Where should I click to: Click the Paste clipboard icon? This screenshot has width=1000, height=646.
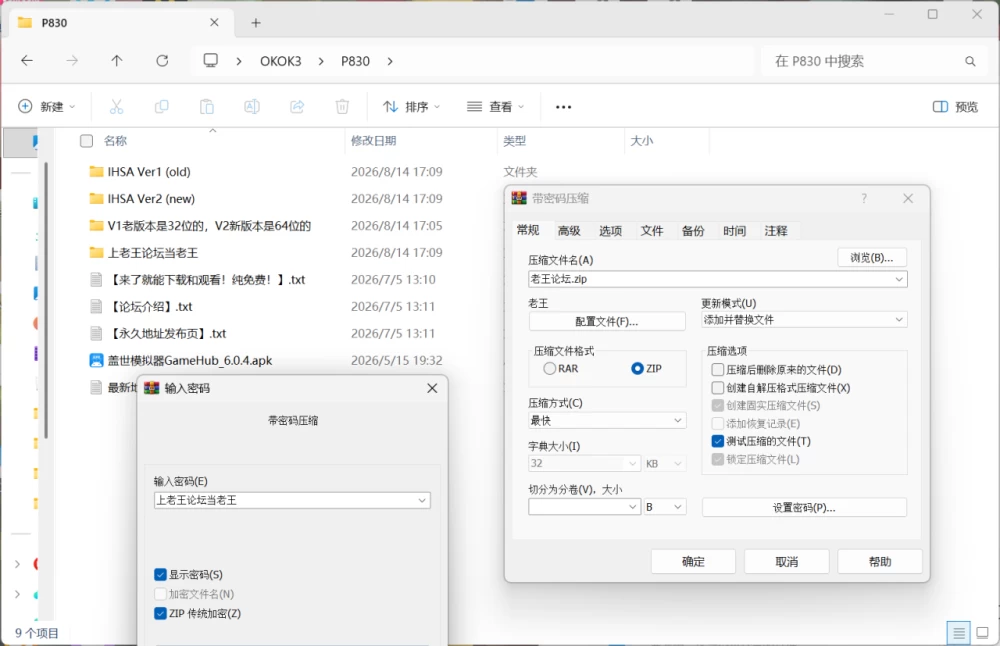pos(207,106)
